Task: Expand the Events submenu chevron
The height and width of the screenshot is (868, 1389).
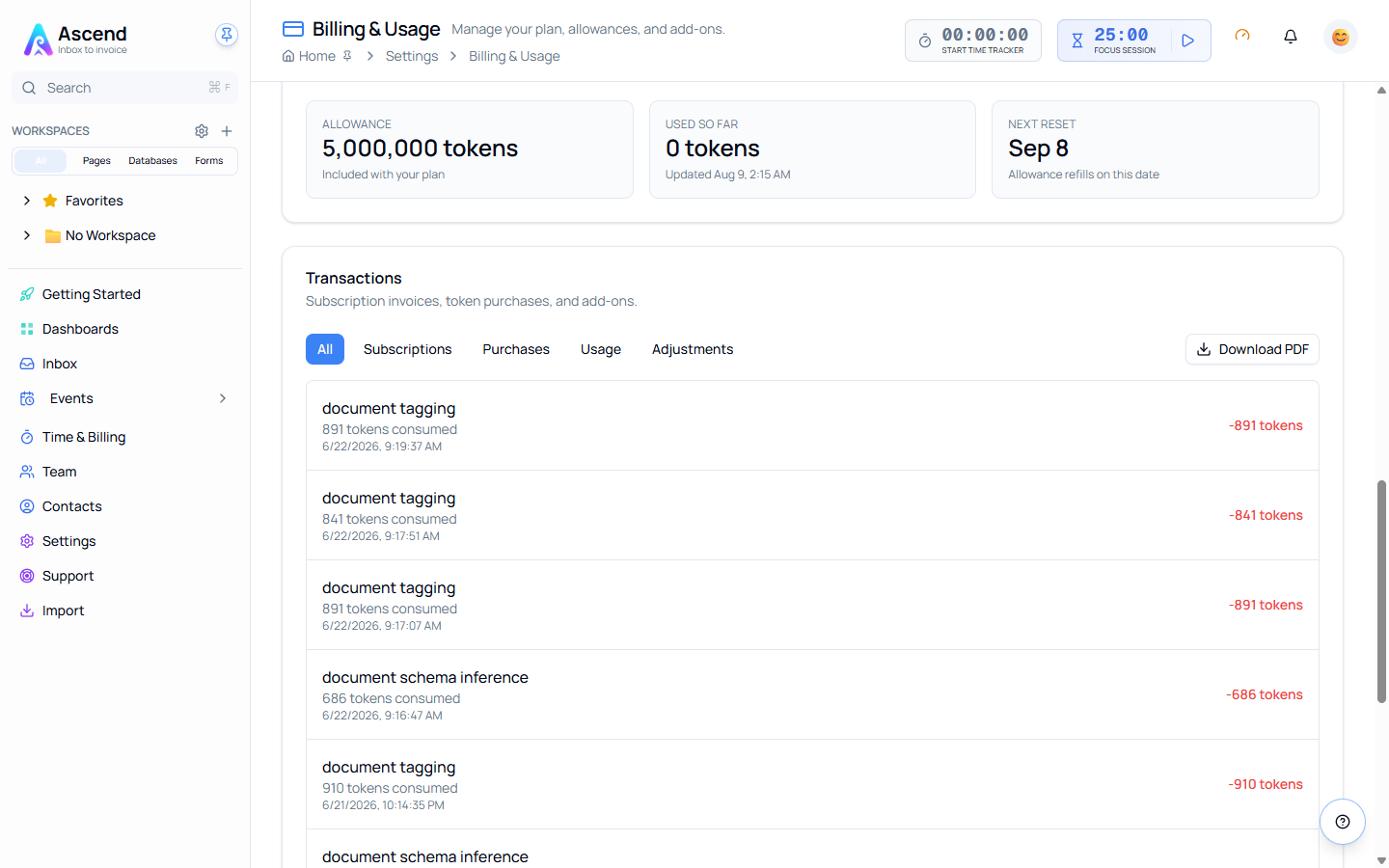Action: coord(223,398)
